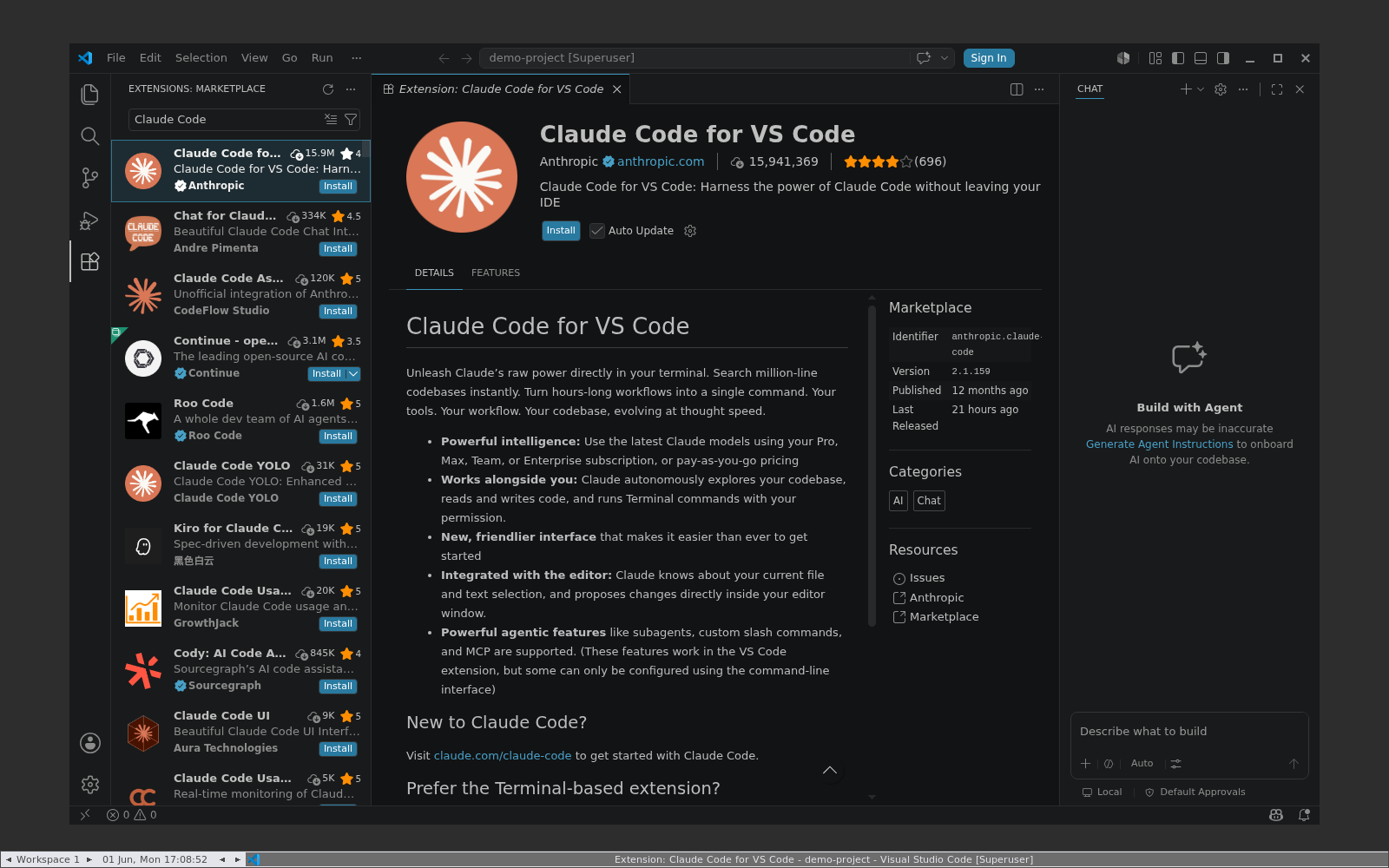Send the chat message arrow
This screenshot has height=868, width=1389.
(x=1294, y=764)
